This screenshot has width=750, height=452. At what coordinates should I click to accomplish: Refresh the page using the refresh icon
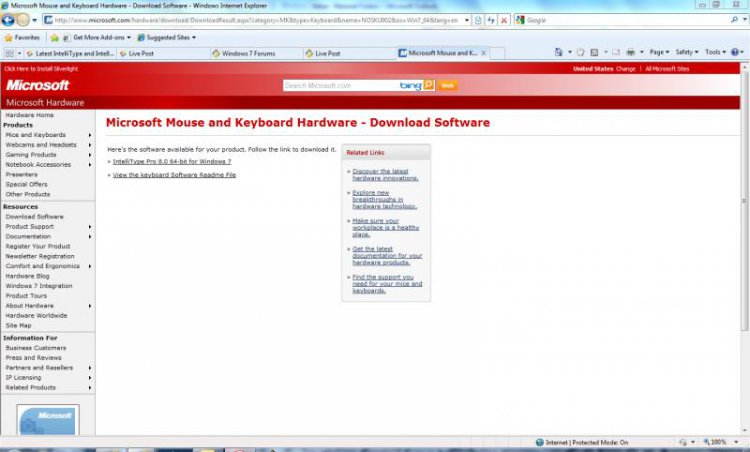[491, 20]
